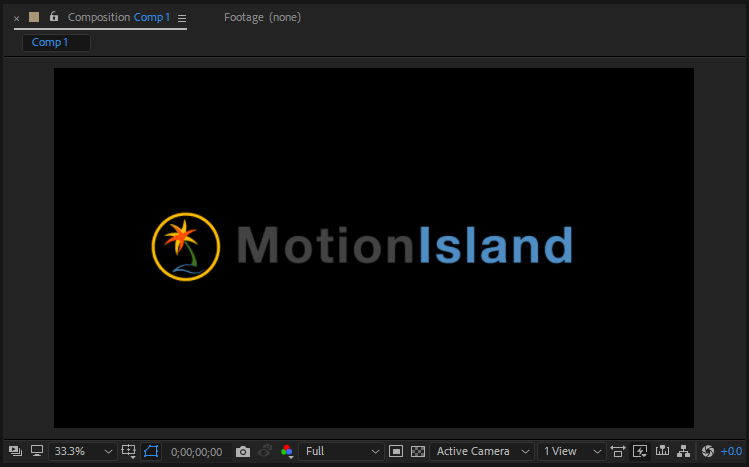
Task: Reset exposure with the aperture icon
Action: 708,451
